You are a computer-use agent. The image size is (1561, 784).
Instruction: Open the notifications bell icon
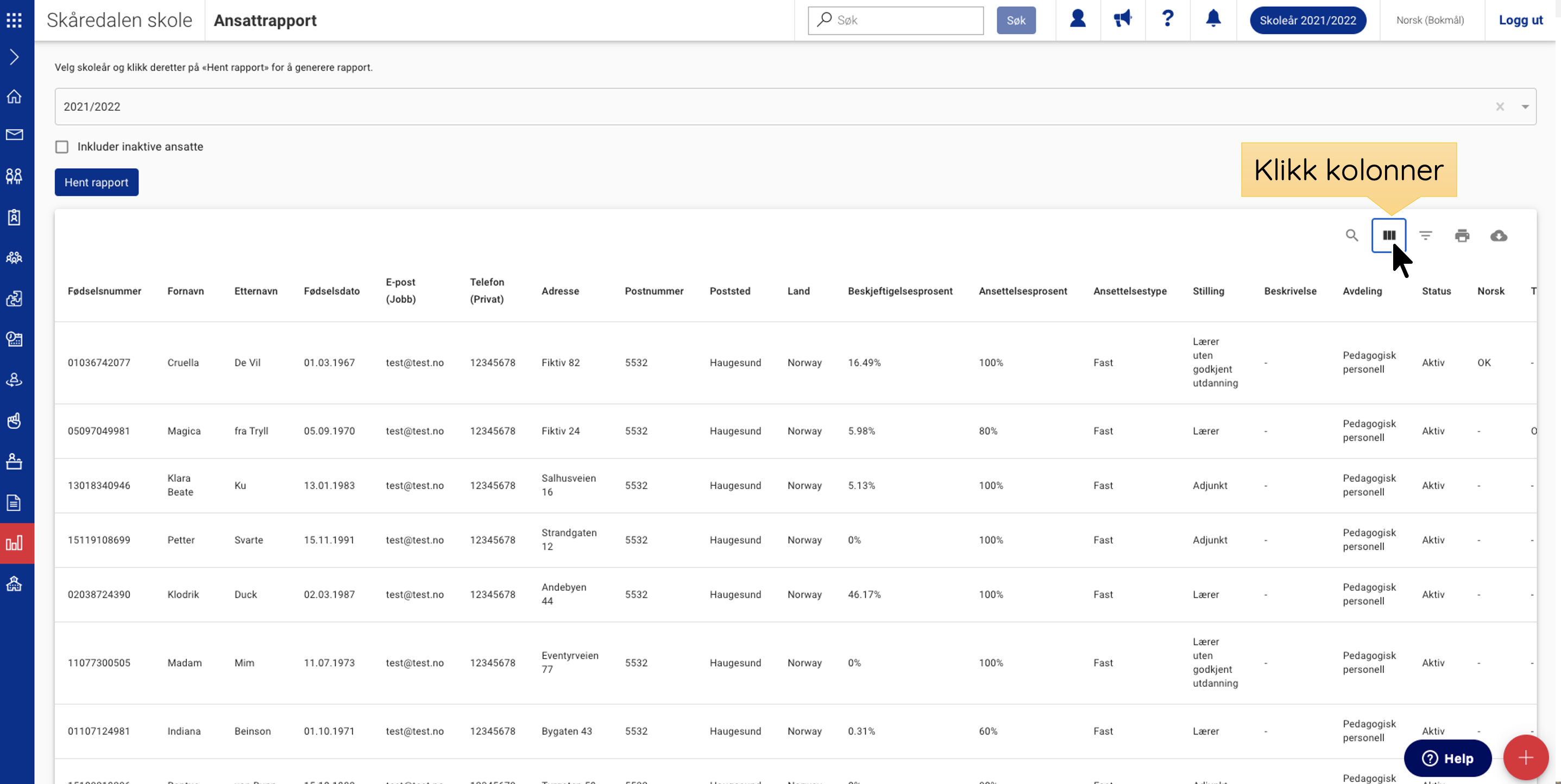(x=1212, y=19)
